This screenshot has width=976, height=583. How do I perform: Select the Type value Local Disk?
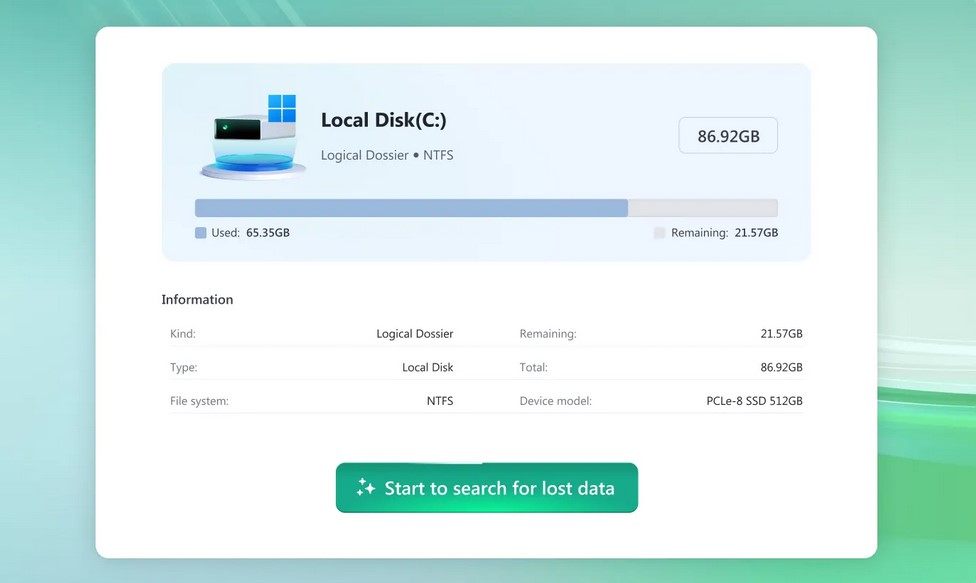(427, 367)
